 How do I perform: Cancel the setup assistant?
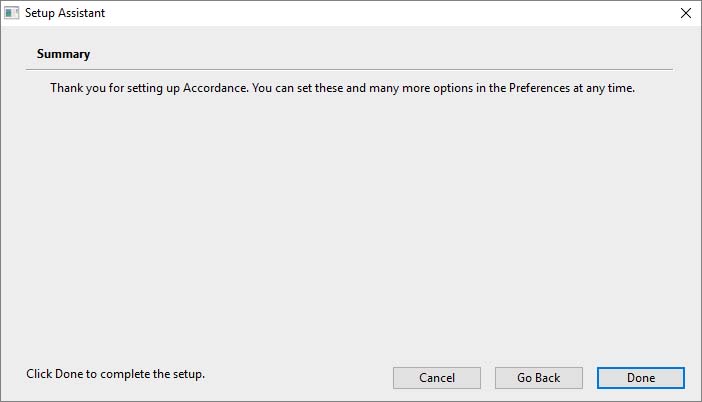[x=437, y=378]
